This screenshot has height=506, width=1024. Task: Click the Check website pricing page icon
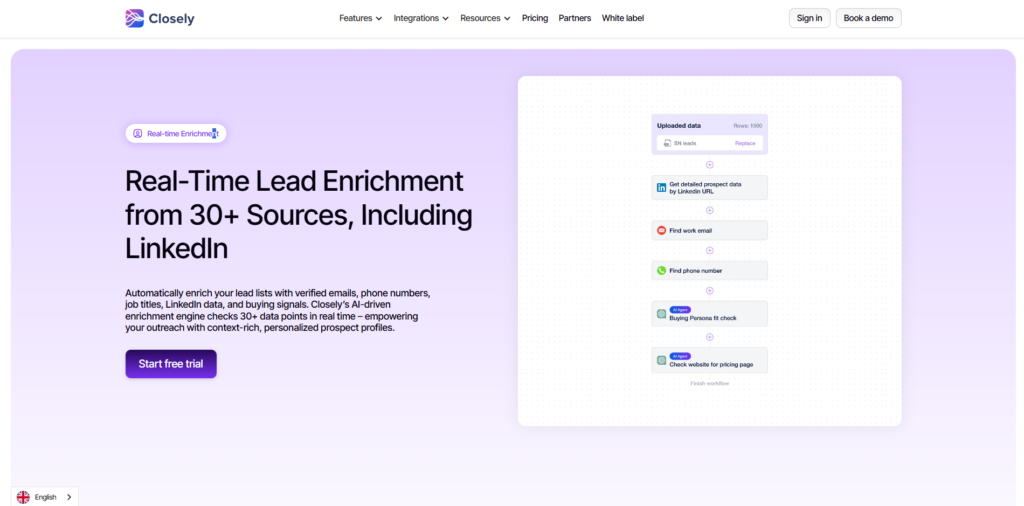click(x=661, y=360)
